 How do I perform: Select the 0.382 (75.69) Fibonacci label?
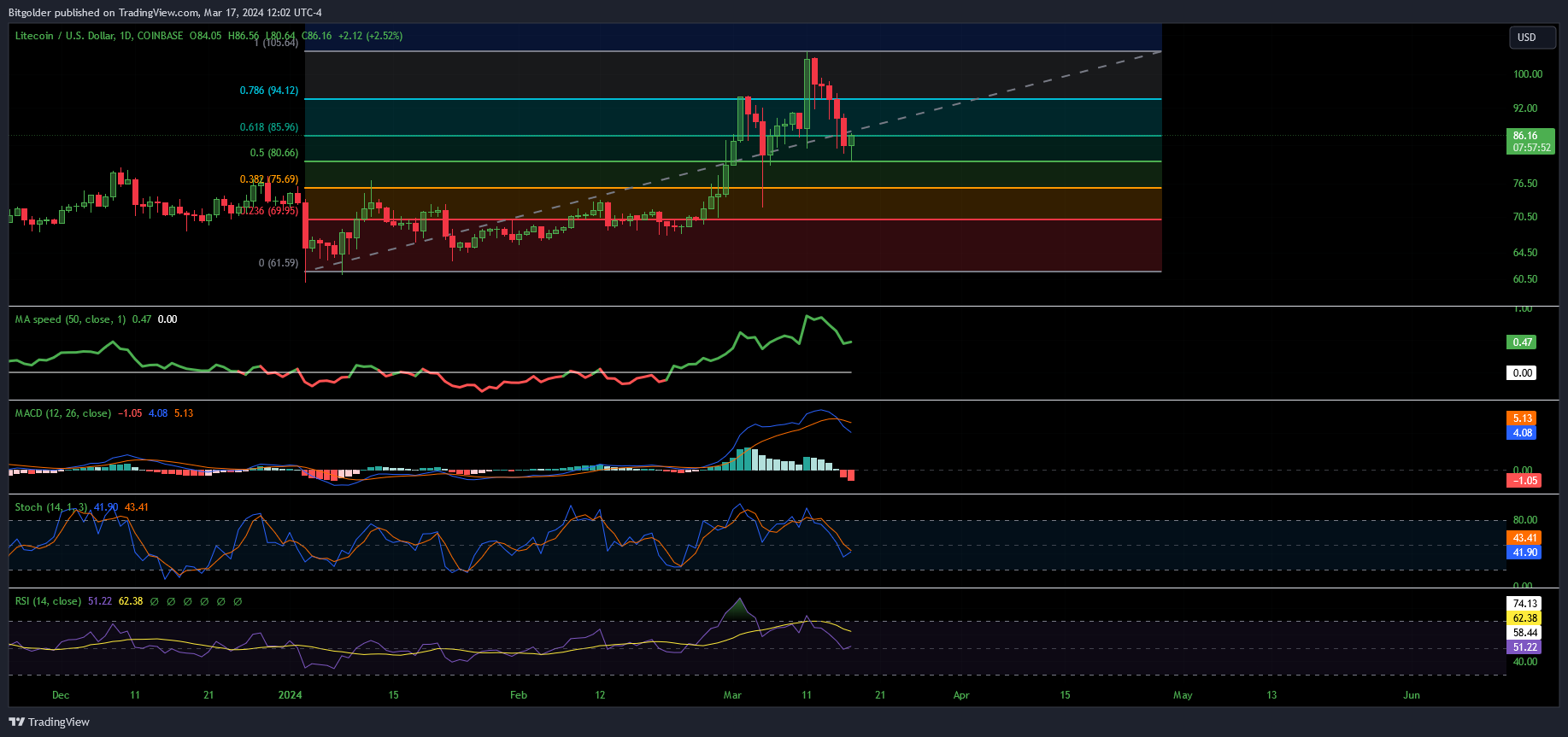(269, 179)
